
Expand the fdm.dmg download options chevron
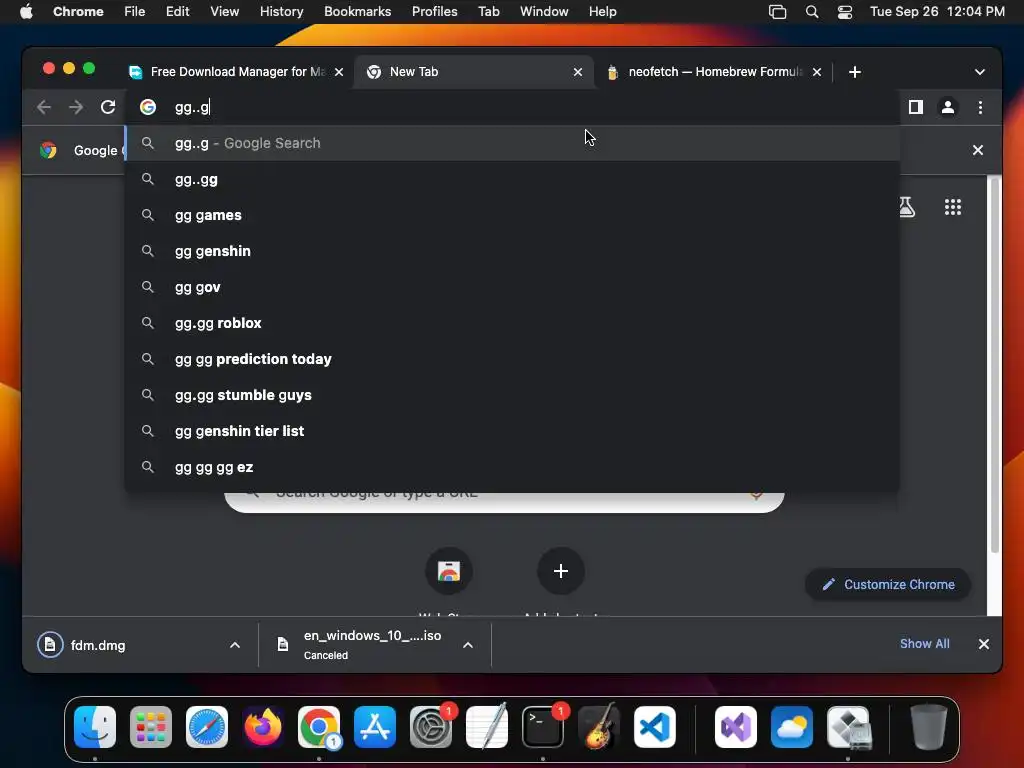pos(235,645)
